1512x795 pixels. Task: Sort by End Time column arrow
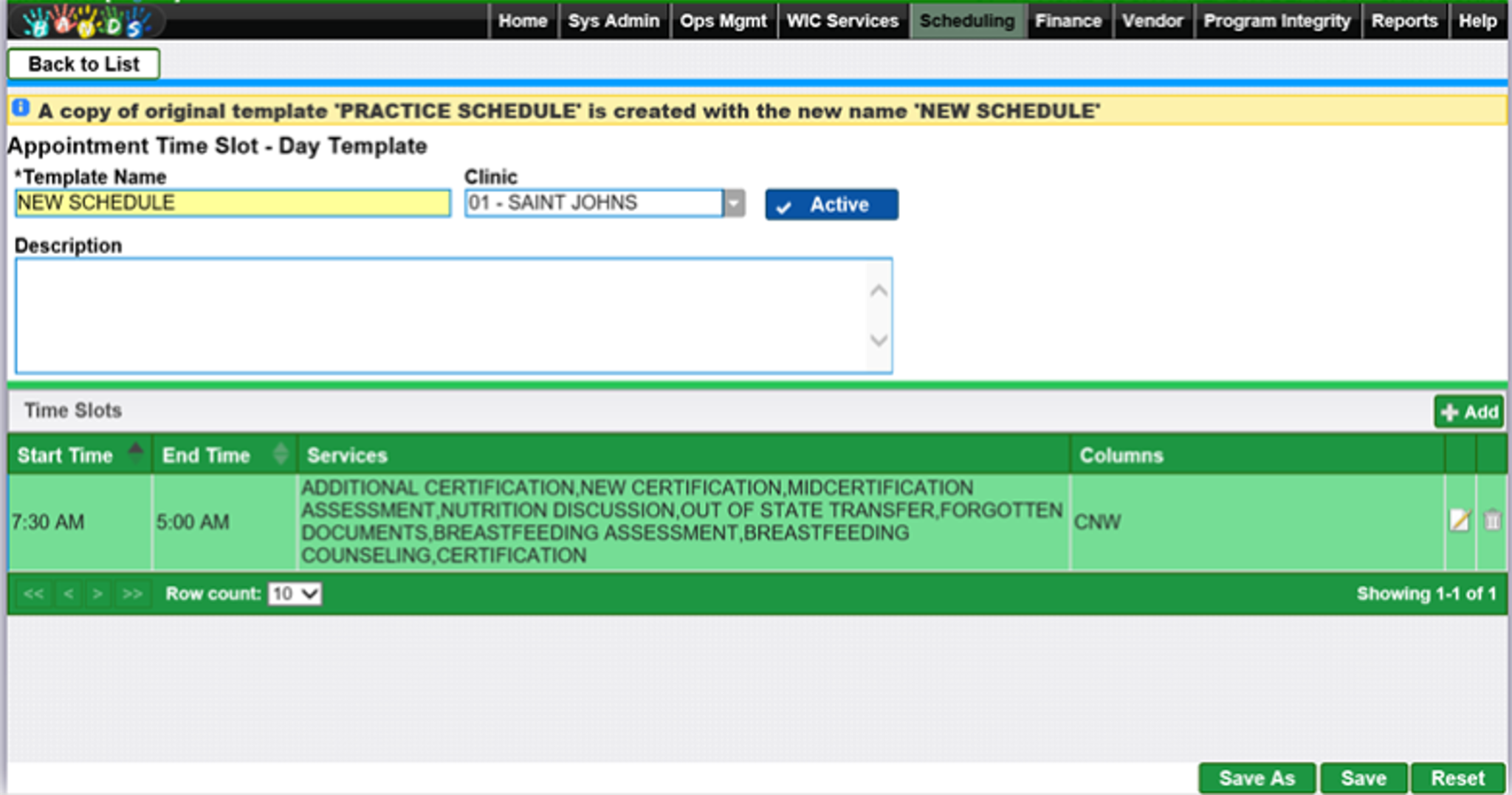point(281,453)
